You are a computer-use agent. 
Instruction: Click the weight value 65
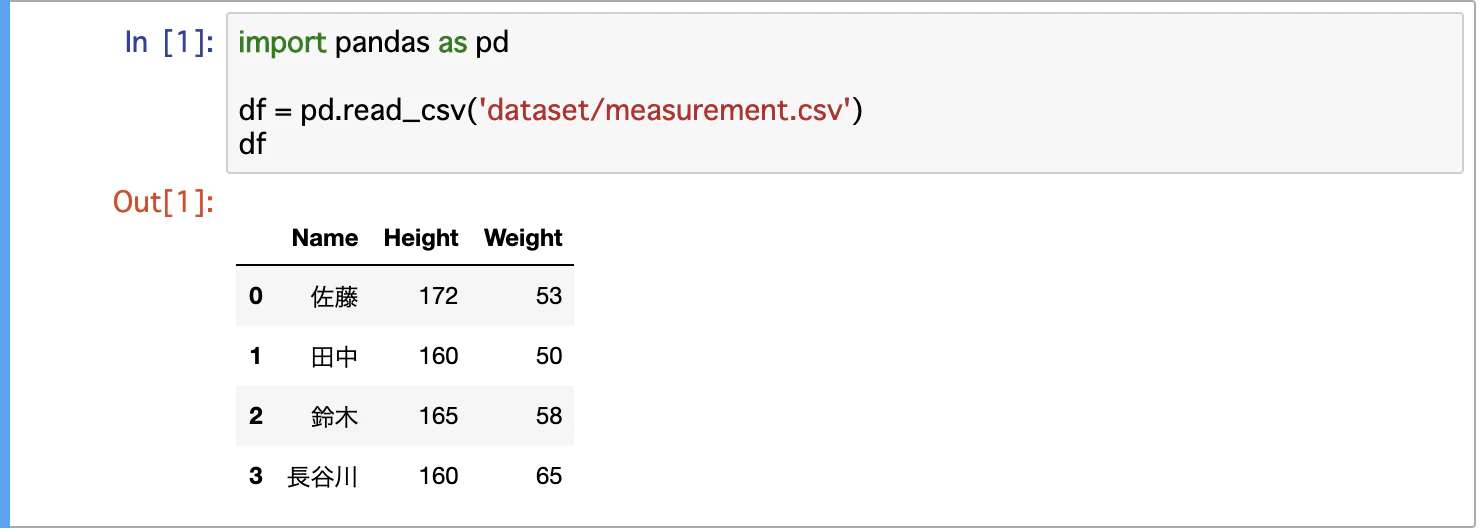point(549,476)
